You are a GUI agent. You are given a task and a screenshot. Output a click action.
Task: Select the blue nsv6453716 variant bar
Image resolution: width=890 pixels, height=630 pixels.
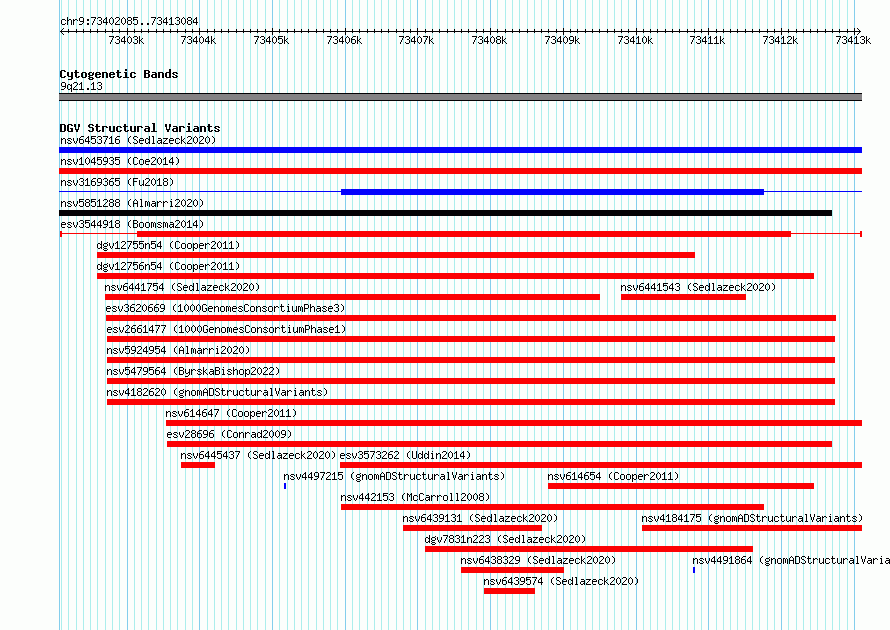click(460, 150)
